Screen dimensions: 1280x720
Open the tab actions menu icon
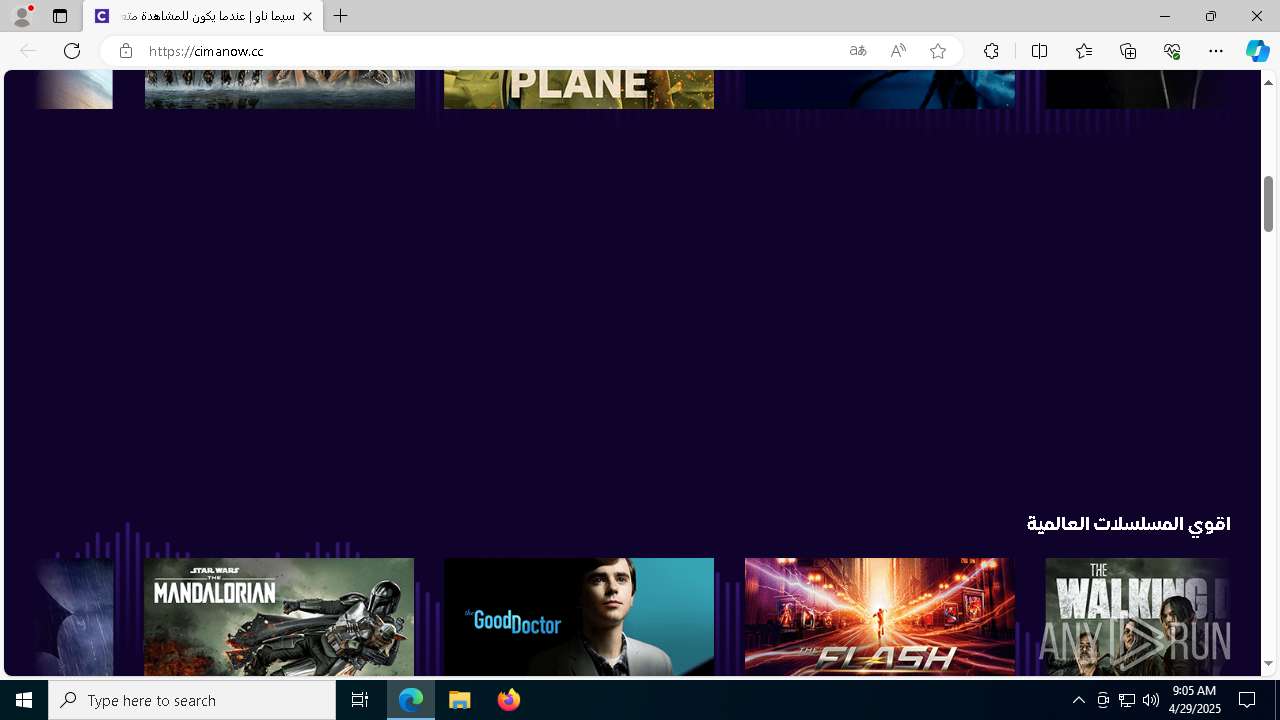tap(60, 16)
